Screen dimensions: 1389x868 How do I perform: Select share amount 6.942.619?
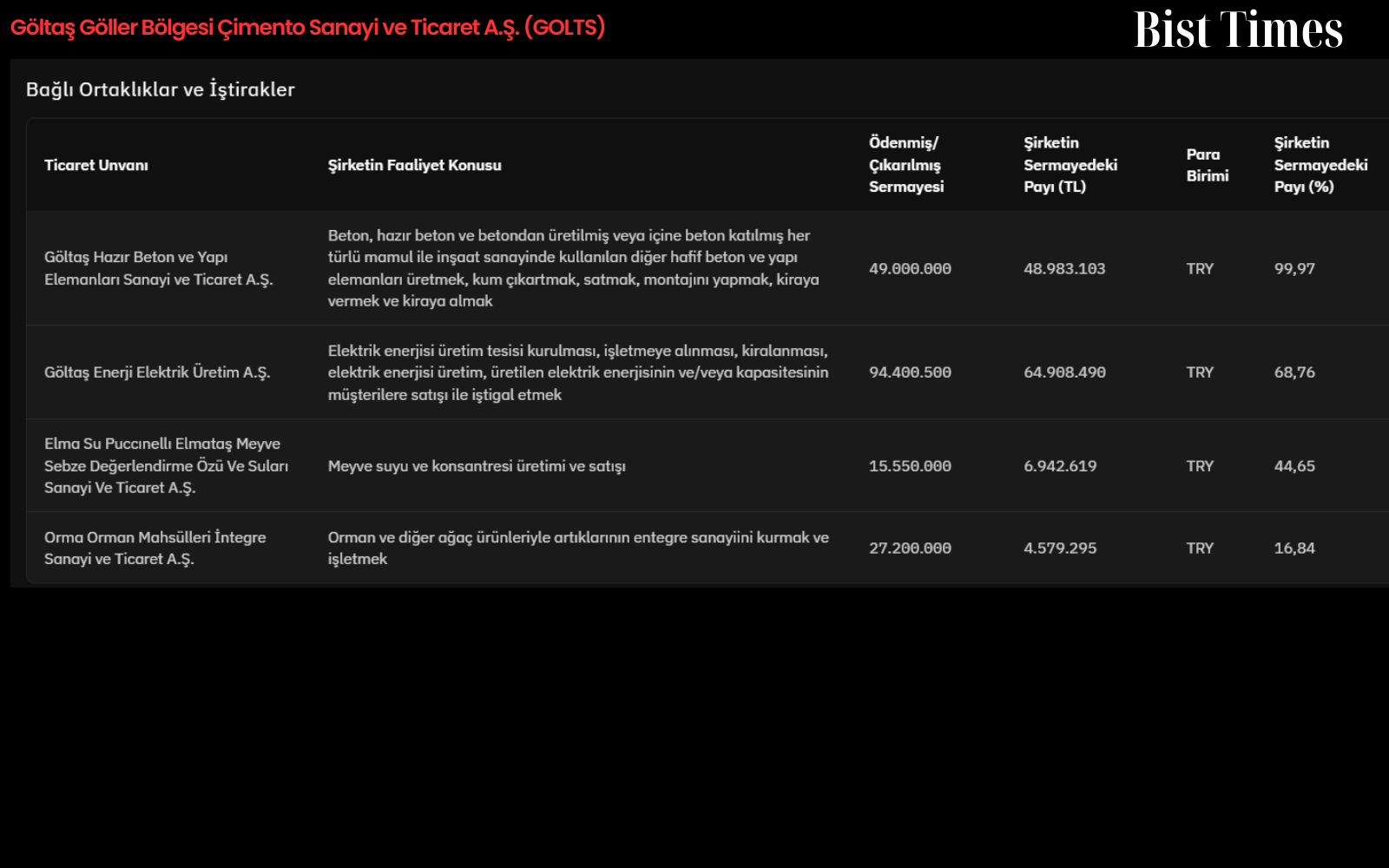[1060, 466]
